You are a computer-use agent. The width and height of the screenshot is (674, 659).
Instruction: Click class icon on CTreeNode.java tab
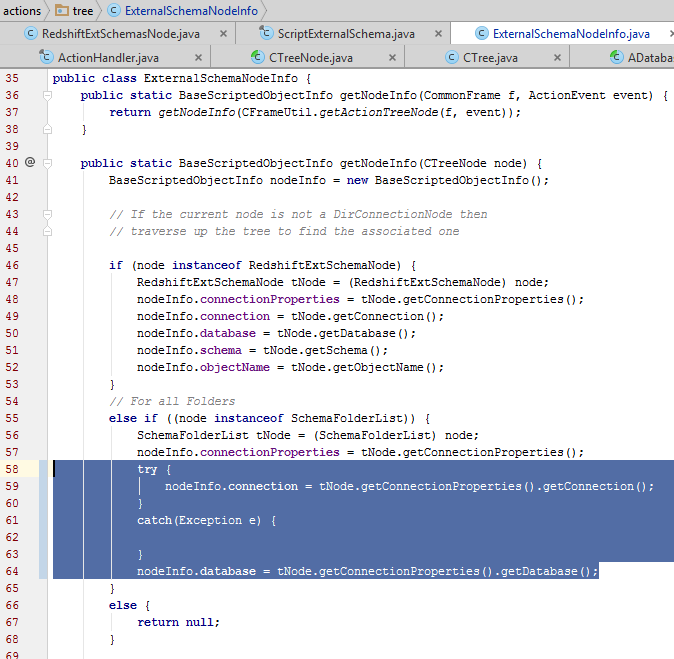tap(257, 57)
